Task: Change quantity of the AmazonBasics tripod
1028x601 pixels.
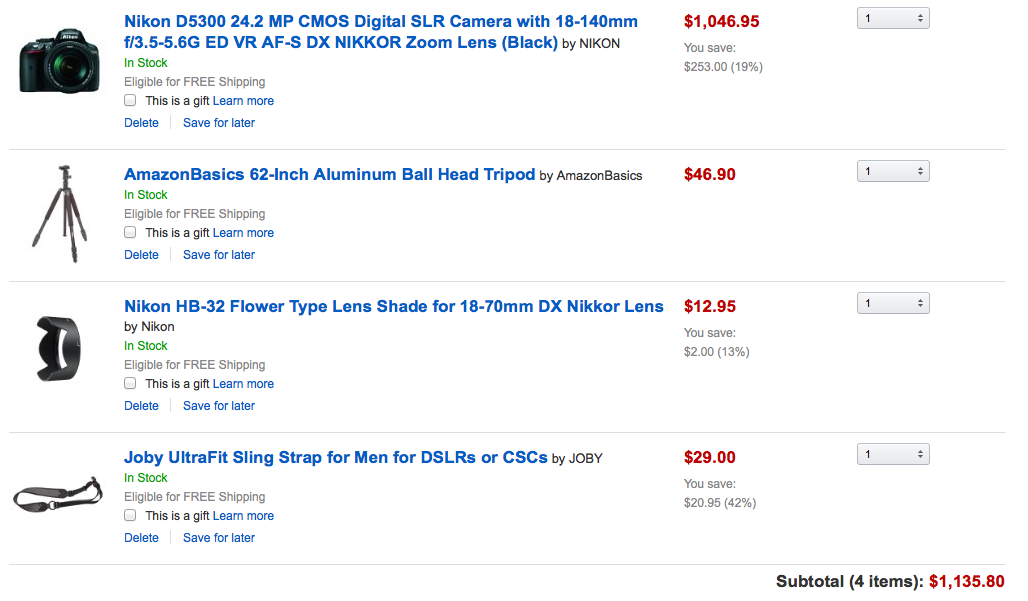Action: tap(893, 171)
